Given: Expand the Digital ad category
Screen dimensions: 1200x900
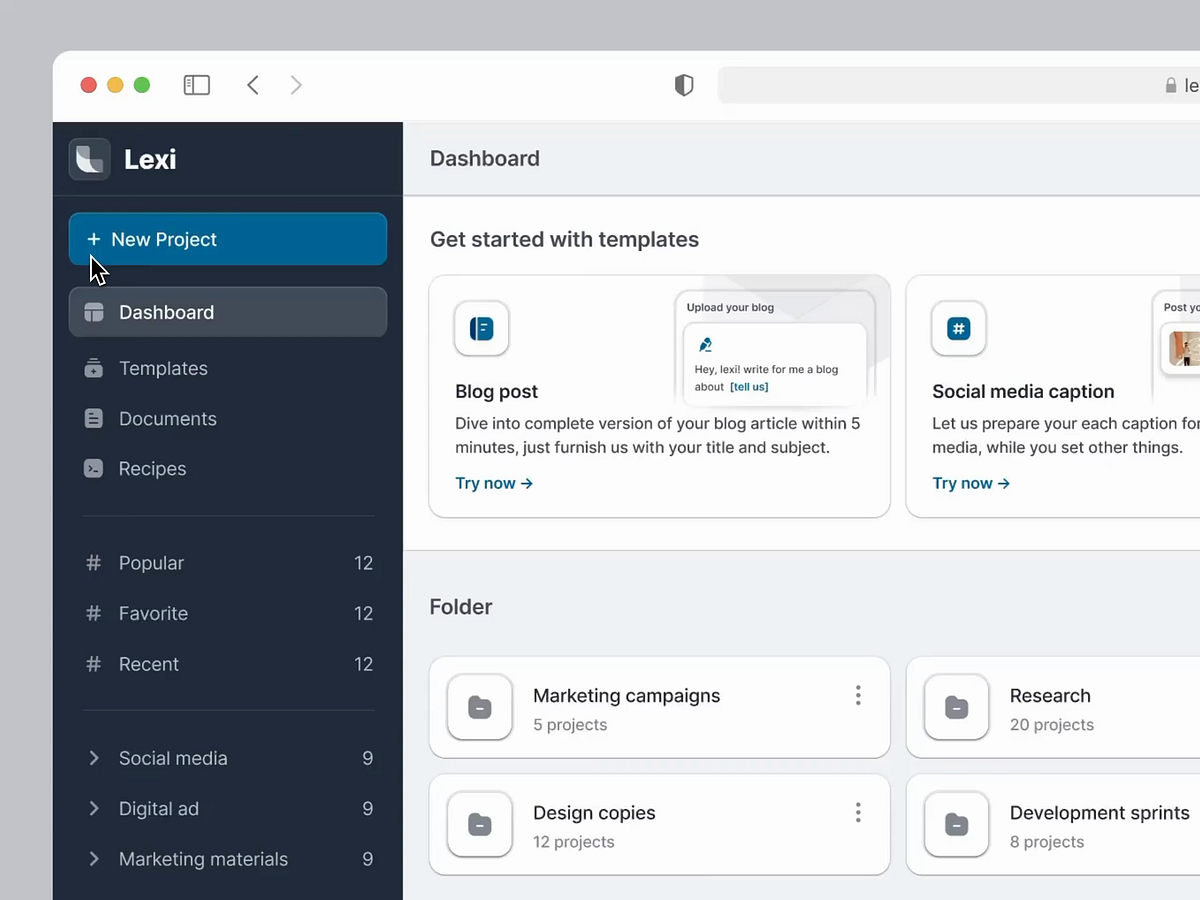Looking at the screenshot, I should (94, 808).
